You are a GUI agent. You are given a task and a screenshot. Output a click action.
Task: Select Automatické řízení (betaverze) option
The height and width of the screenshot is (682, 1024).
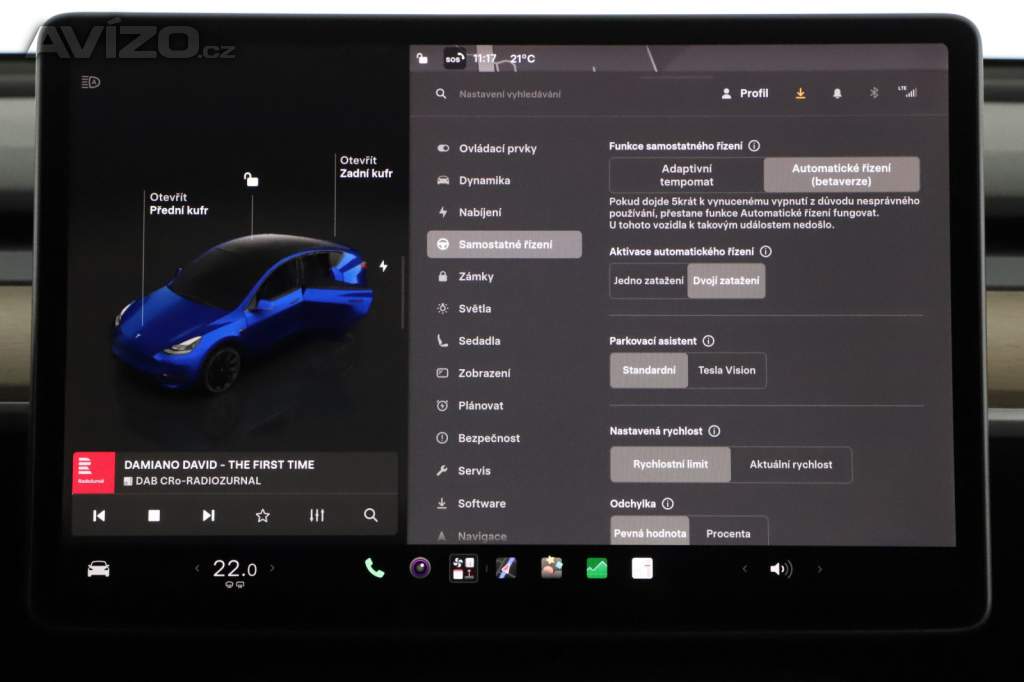(x=841, y=175)
